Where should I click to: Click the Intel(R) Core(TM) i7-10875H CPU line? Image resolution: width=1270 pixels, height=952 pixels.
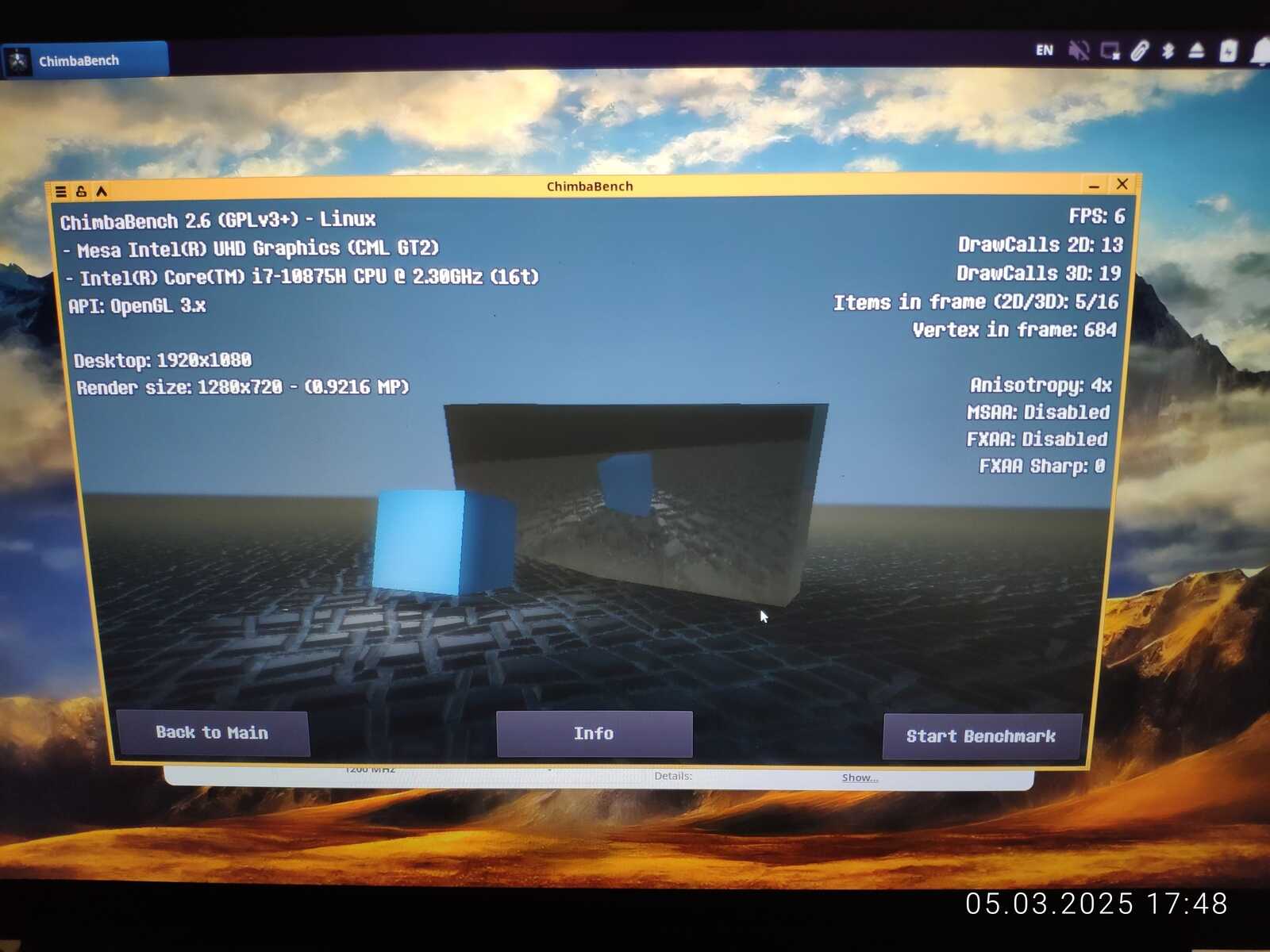302,277
